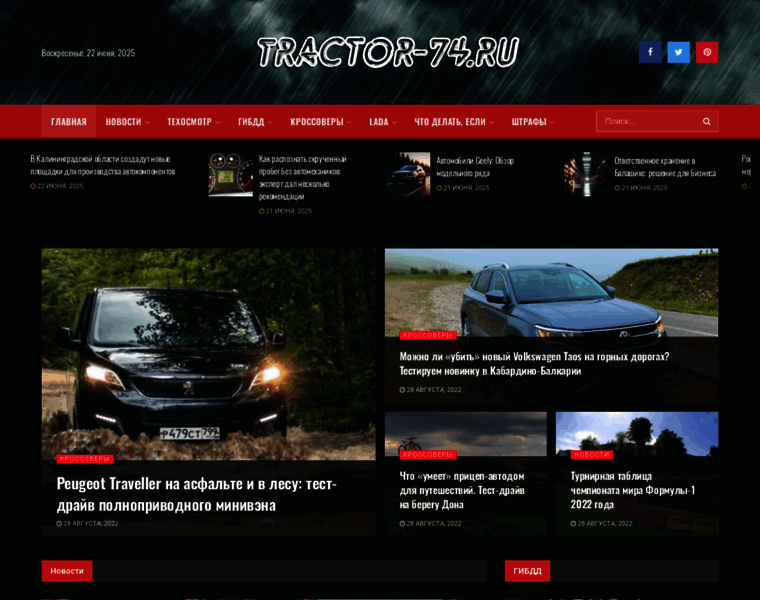Open the Автомобили Geely обзор headline
Viewport: 760px width, 600px height.
click(475, 167)
